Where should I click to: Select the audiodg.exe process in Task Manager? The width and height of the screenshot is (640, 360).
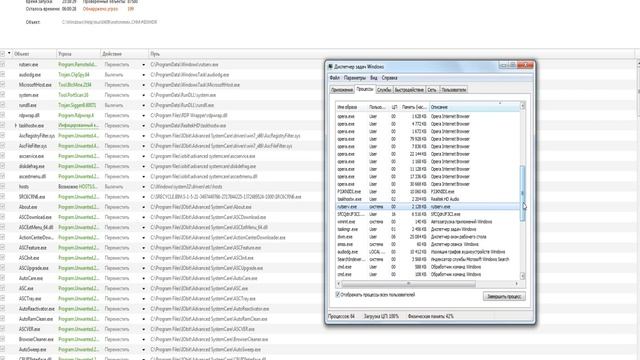[x=428, y=252]
